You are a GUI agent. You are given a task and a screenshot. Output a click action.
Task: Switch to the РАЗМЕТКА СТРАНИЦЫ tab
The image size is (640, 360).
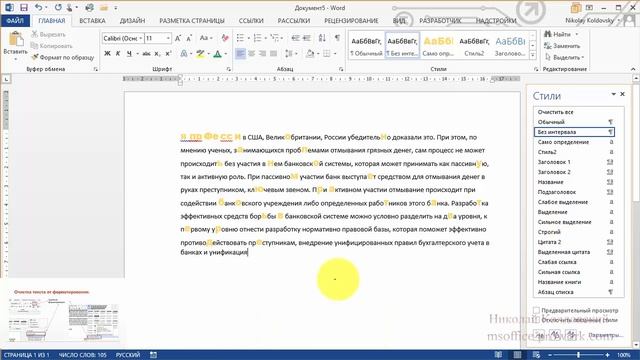(x=192, y=20)
